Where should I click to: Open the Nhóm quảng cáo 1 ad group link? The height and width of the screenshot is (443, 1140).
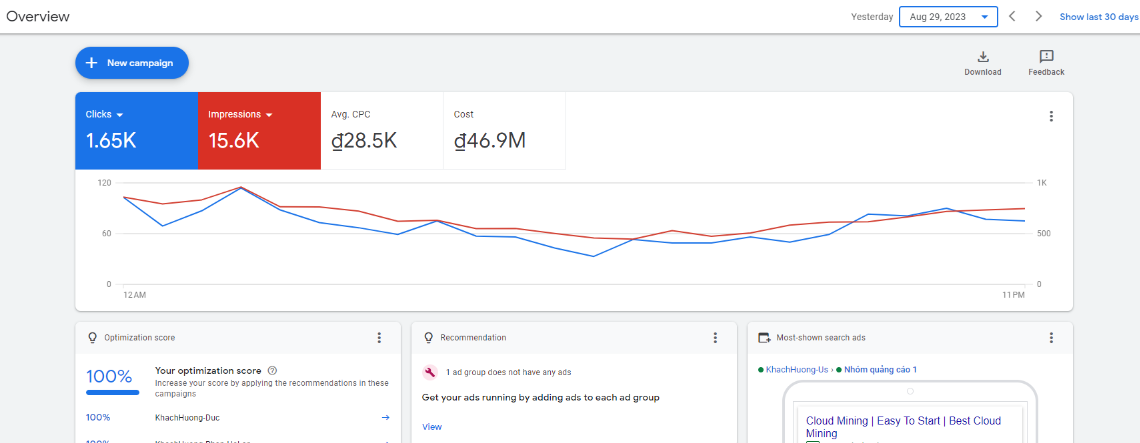(x=880, y=370)
